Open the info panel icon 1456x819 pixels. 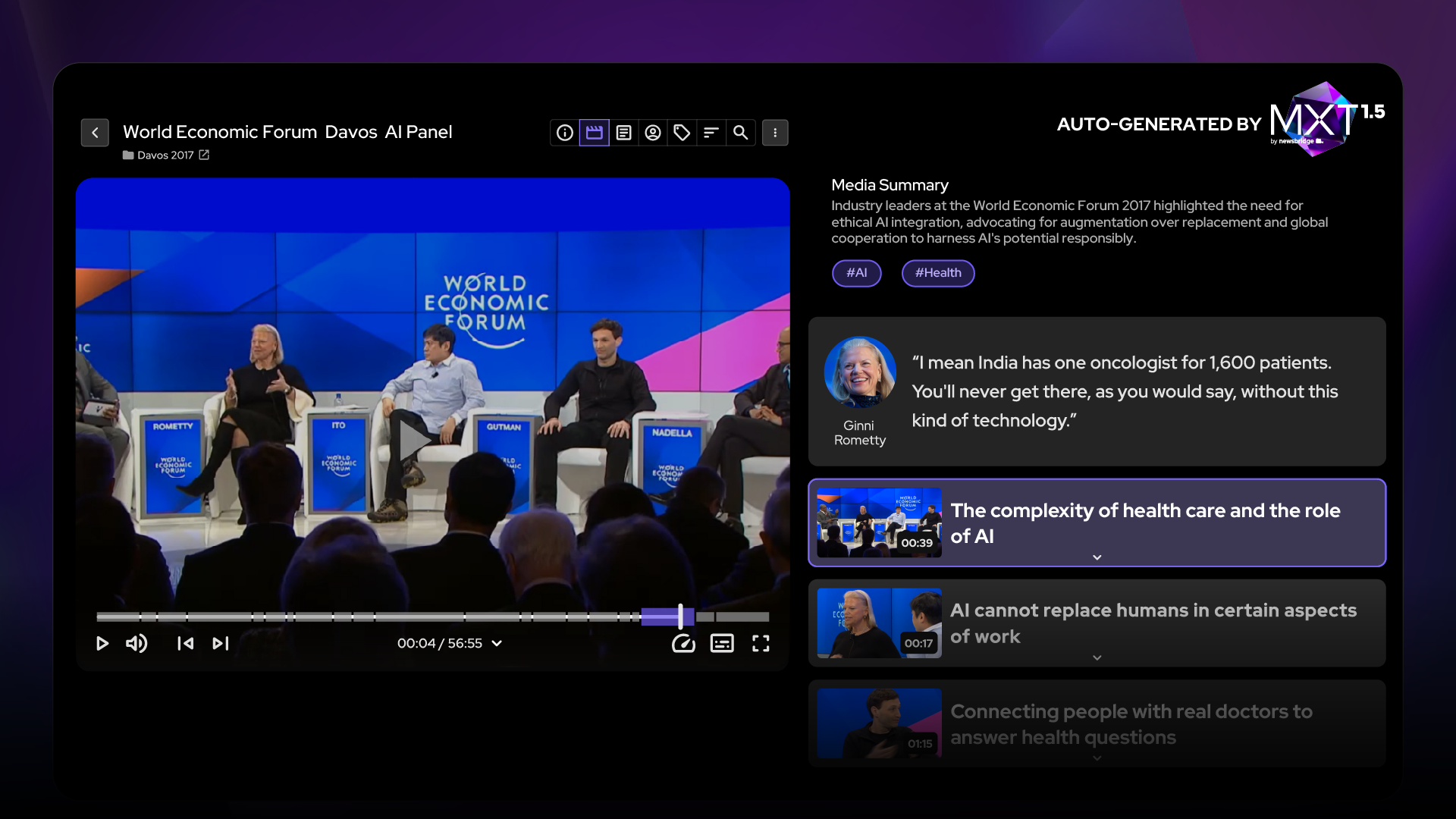click(564, 132)
